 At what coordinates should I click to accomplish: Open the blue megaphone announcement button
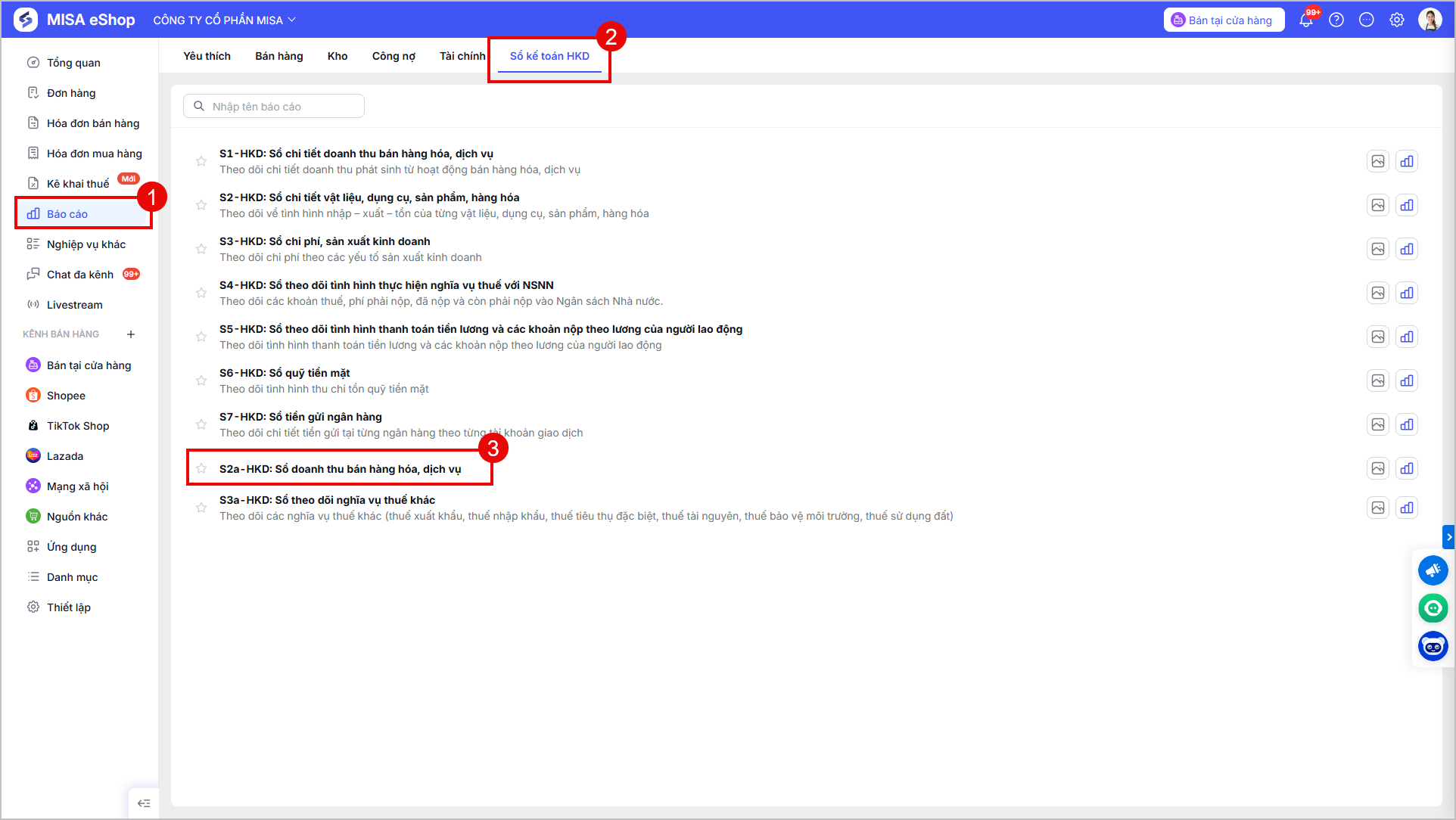(1433, 570)
